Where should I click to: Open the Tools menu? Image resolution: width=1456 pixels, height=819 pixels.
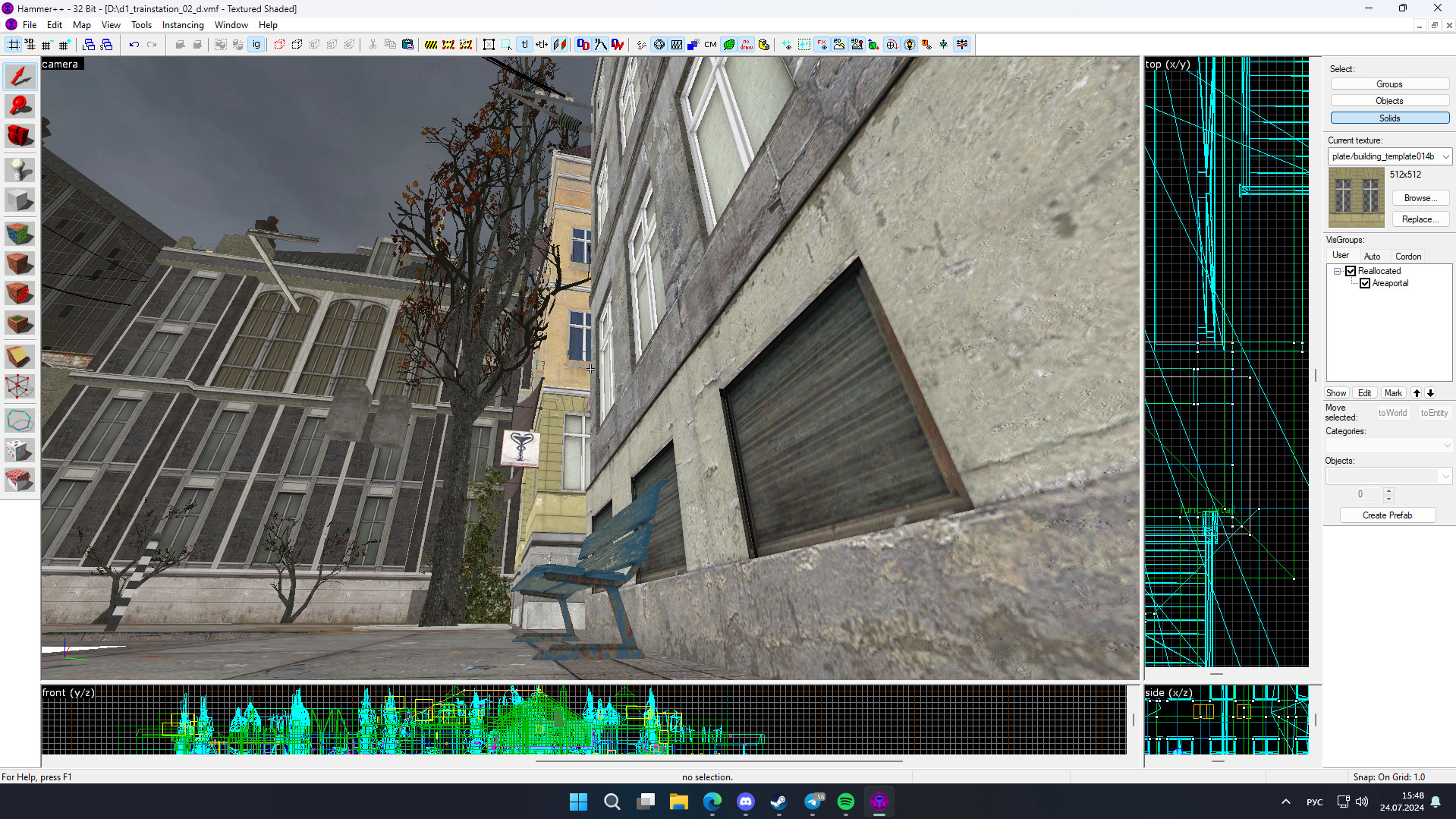coord(141,24)
